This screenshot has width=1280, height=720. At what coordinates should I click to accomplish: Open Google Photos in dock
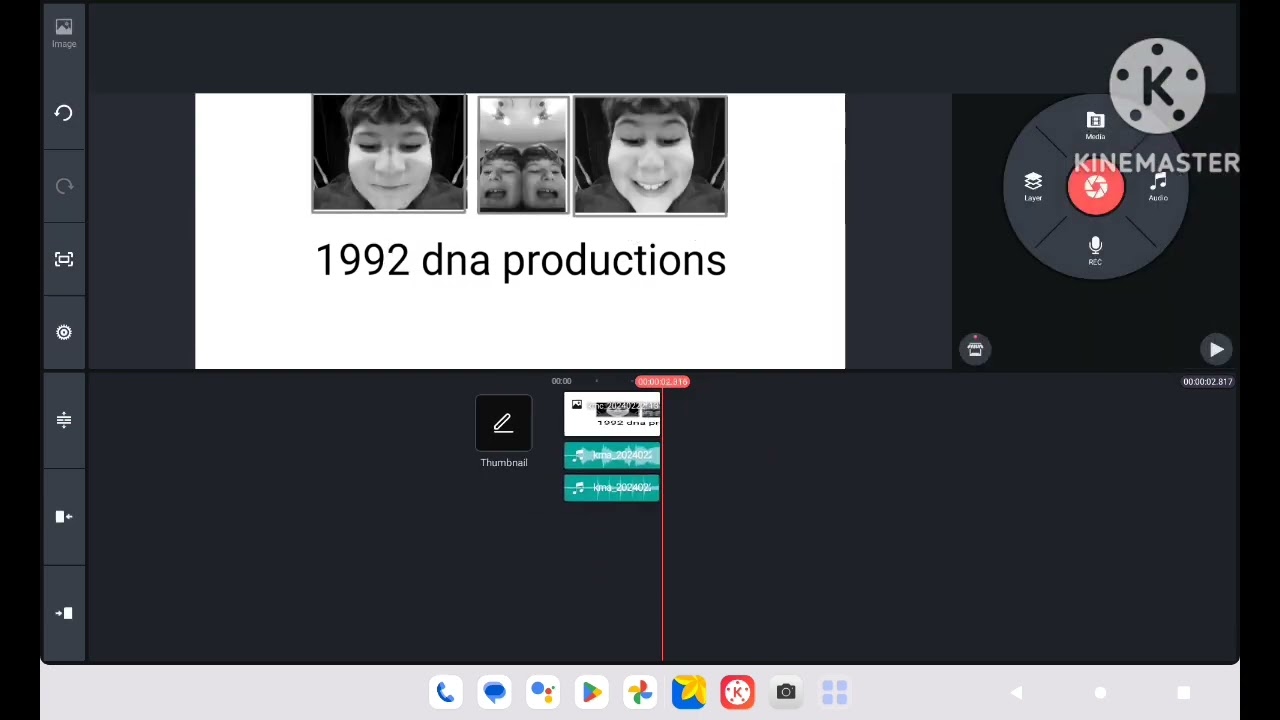(640, 692)
